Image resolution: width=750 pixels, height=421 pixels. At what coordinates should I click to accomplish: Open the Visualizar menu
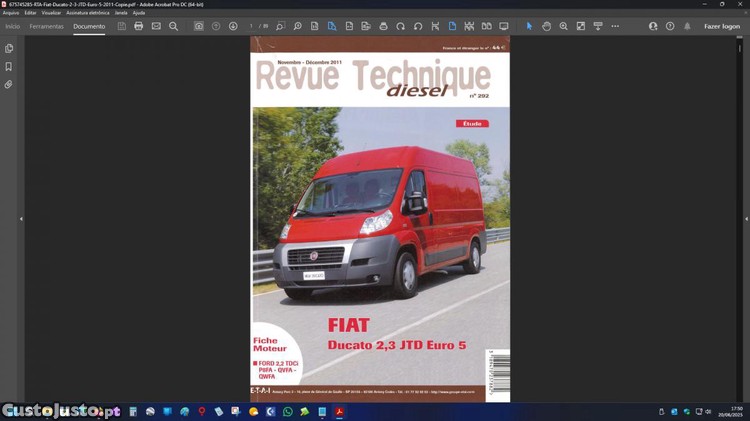pyautogui.click(x=51, y=13)
